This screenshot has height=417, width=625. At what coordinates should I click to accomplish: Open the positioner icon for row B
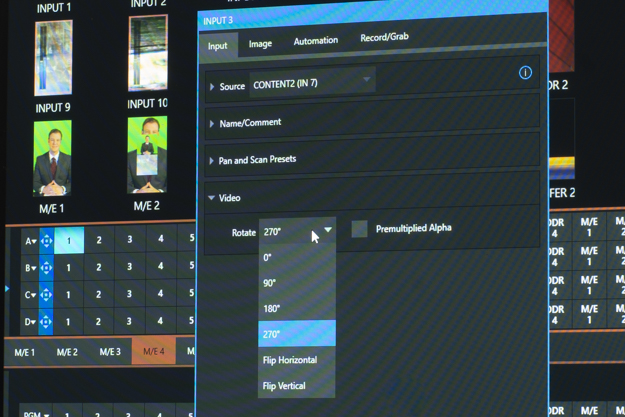point(46,268)
